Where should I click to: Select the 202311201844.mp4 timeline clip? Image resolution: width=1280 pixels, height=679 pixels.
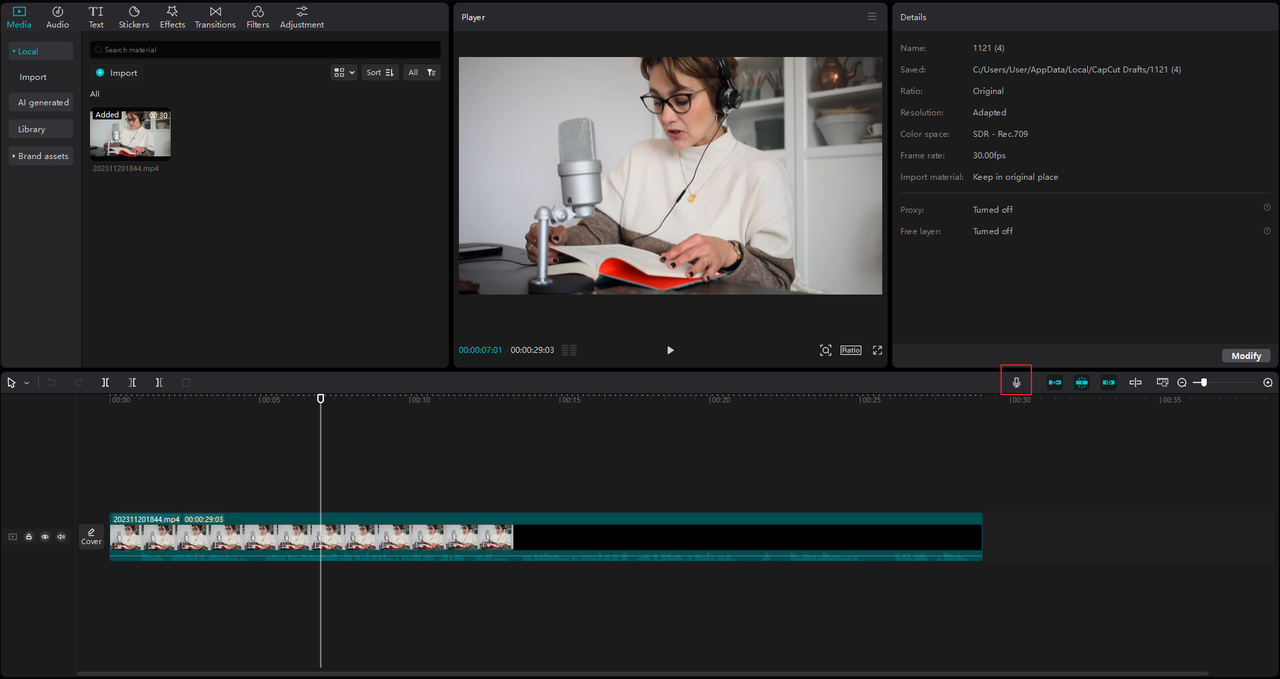[546, 537]
